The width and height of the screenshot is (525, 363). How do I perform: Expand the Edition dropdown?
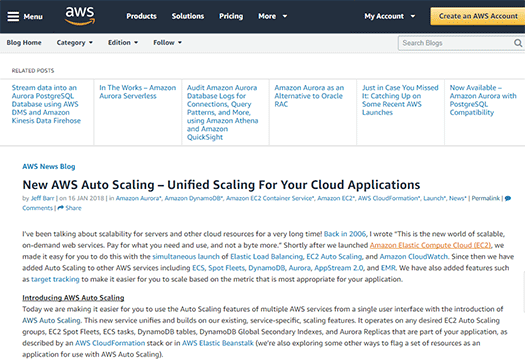(123, 43)
